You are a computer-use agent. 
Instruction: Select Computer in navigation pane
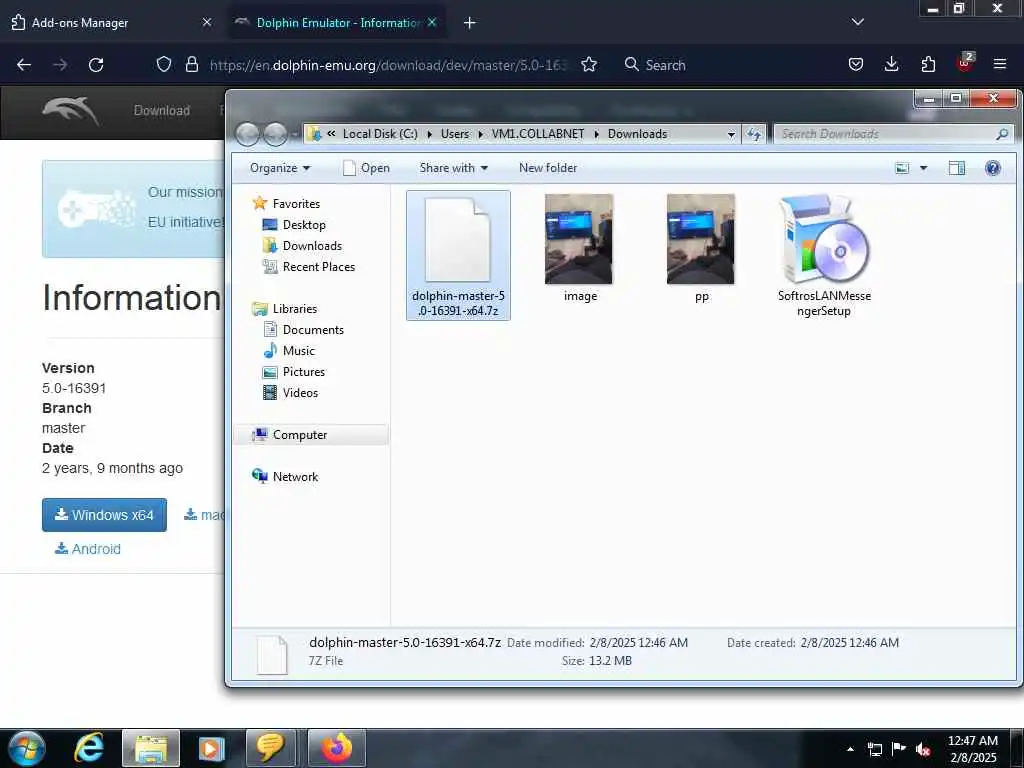point(300,435)
